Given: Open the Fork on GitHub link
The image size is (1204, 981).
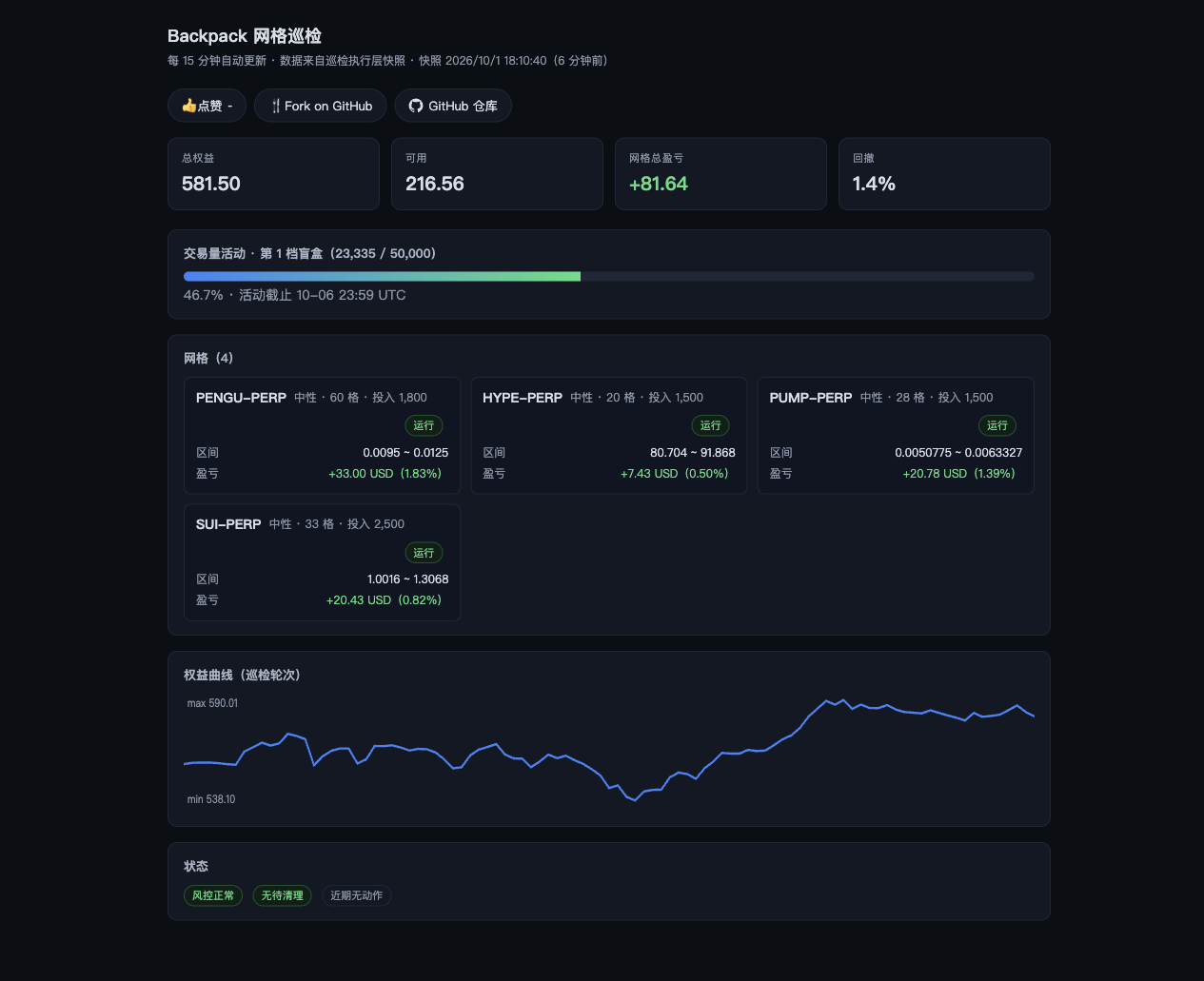Looking at the screenshot, I should tap(320, 106).
